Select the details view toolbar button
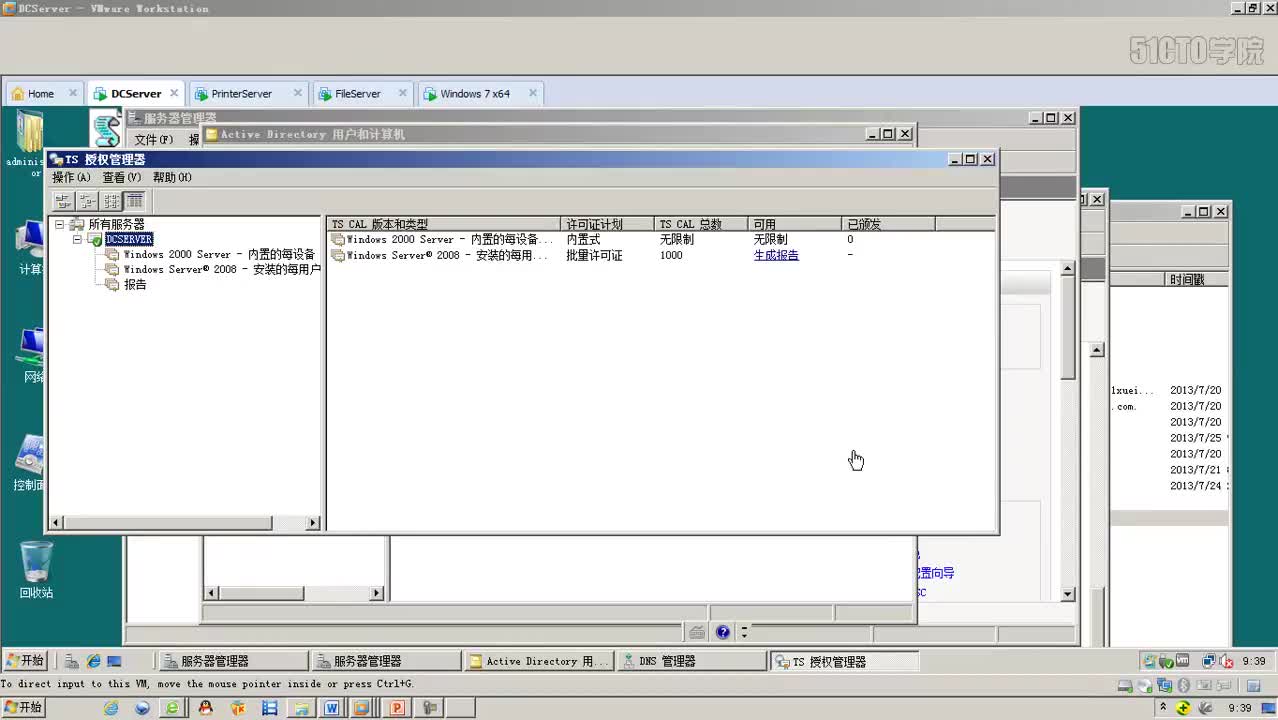The image size is (1278, 720). (x=134, y=201)
